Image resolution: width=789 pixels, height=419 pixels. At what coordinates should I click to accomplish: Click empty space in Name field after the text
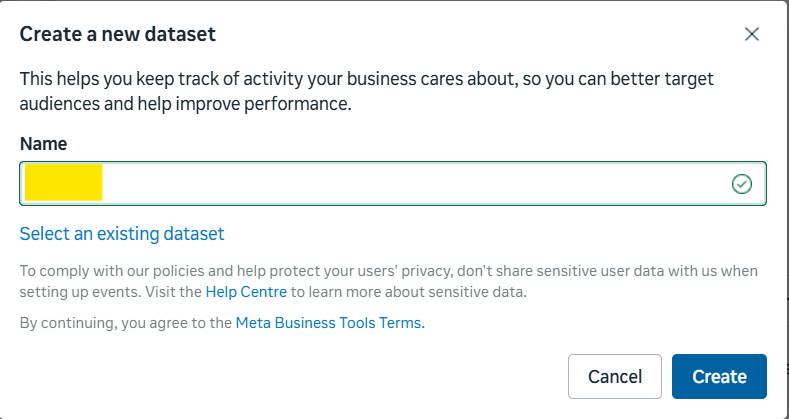(x=400, y=183)
